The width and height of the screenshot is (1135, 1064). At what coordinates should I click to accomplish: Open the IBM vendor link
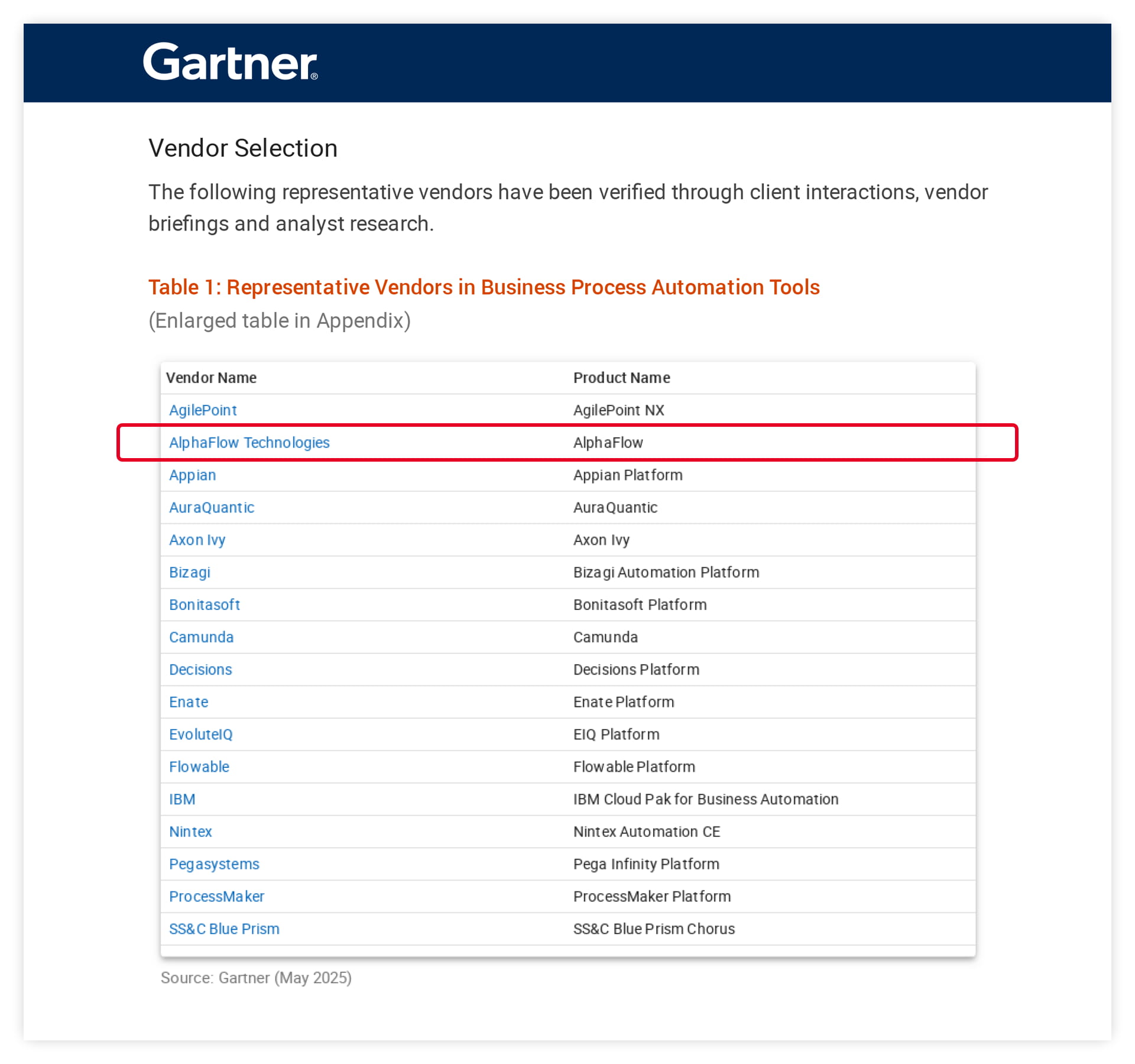click(x=181, y=799)
